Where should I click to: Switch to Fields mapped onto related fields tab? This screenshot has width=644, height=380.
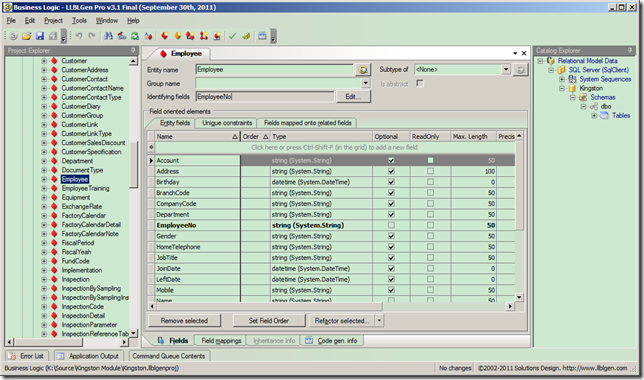(x=308, y=123)
